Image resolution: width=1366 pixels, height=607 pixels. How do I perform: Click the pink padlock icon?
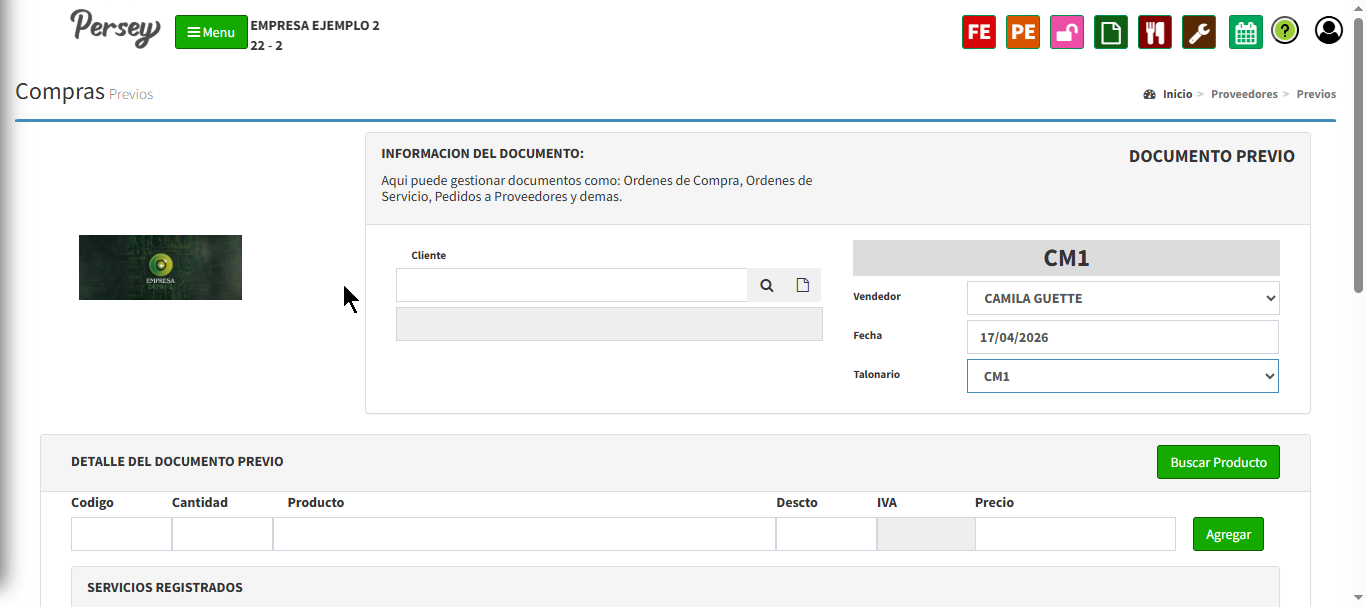click(1067, 32)
